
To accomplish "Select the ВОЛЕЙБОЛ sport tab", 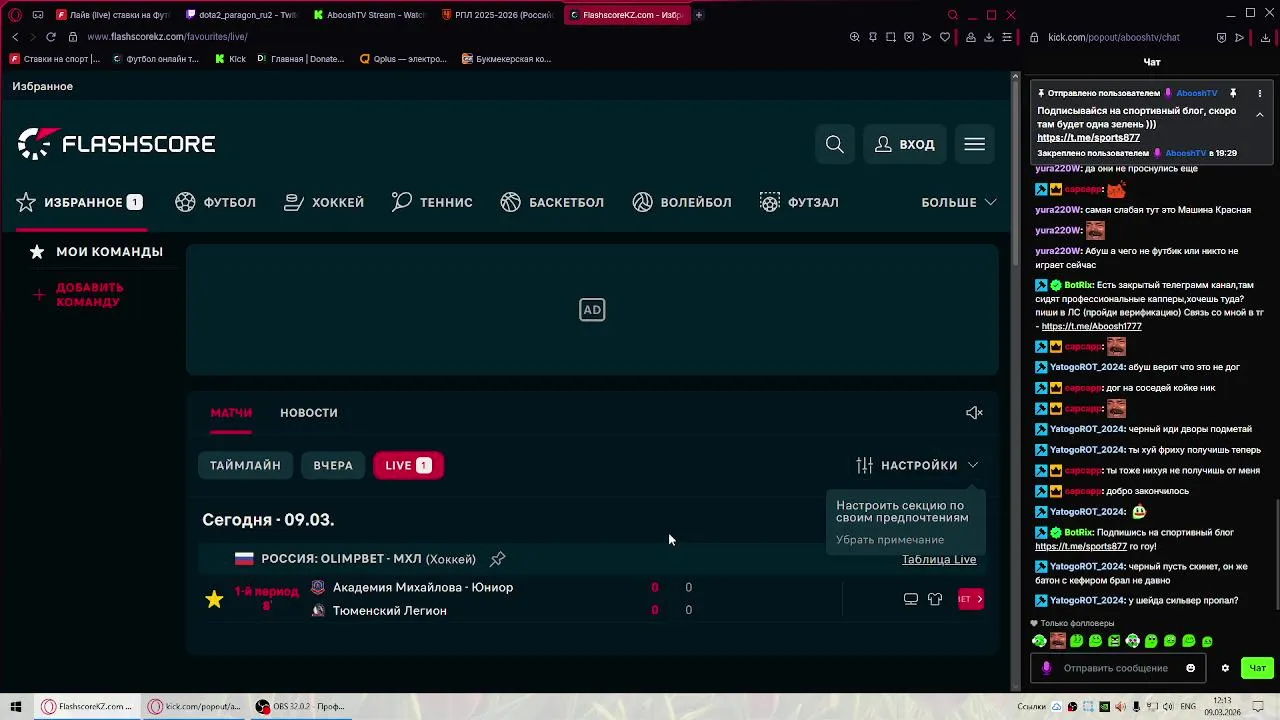I will [682, 202].
